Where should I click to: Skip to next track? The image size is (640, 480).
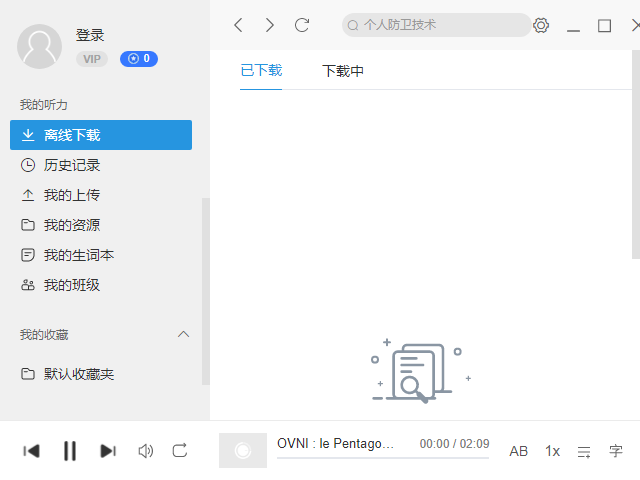[108, 451]
